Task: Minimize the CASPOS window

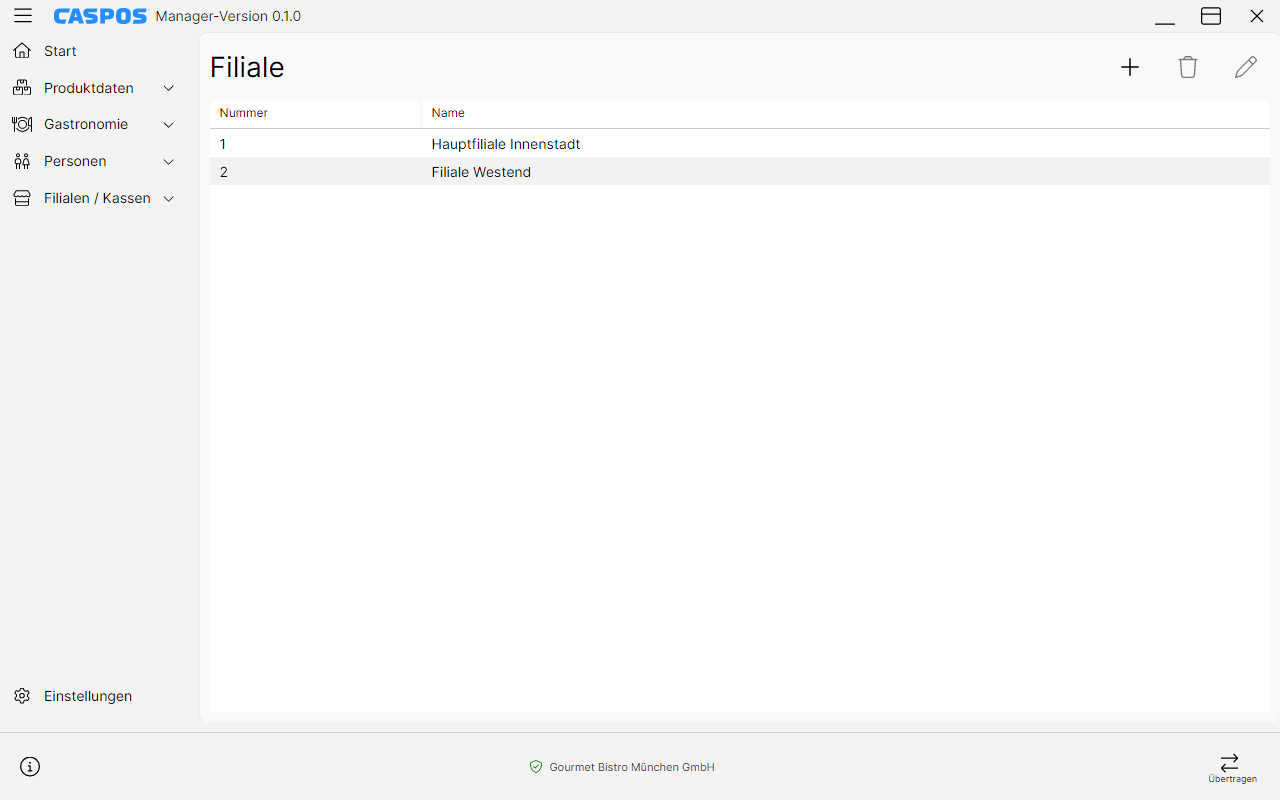Action: (x=1165, y=16)
